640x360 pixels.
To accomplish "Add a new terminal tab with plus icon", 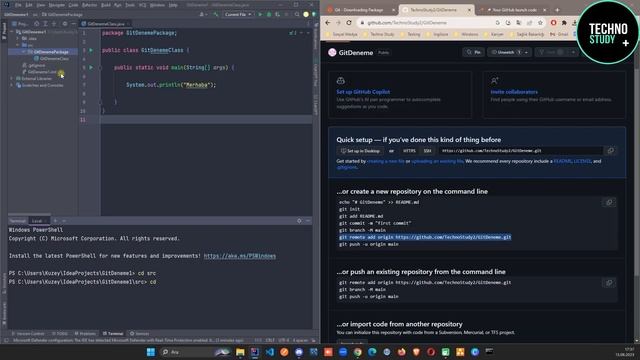I will pyautogui.click(x=55, y=220).
